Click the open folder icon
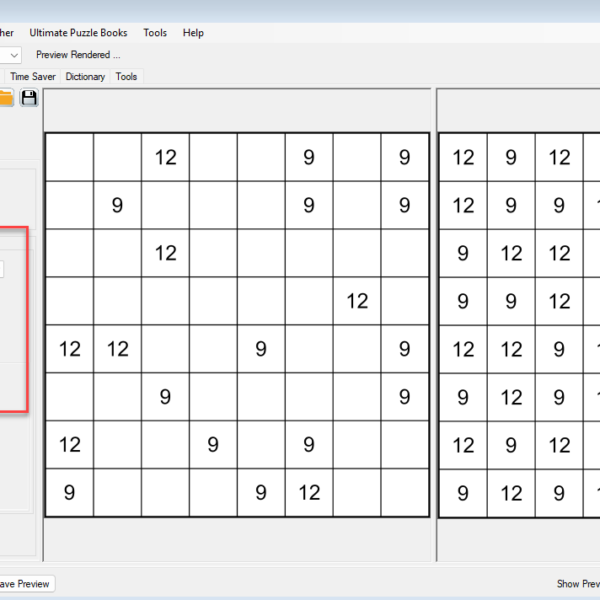Viewport: 600px width, 600px height. click(6, 97)
